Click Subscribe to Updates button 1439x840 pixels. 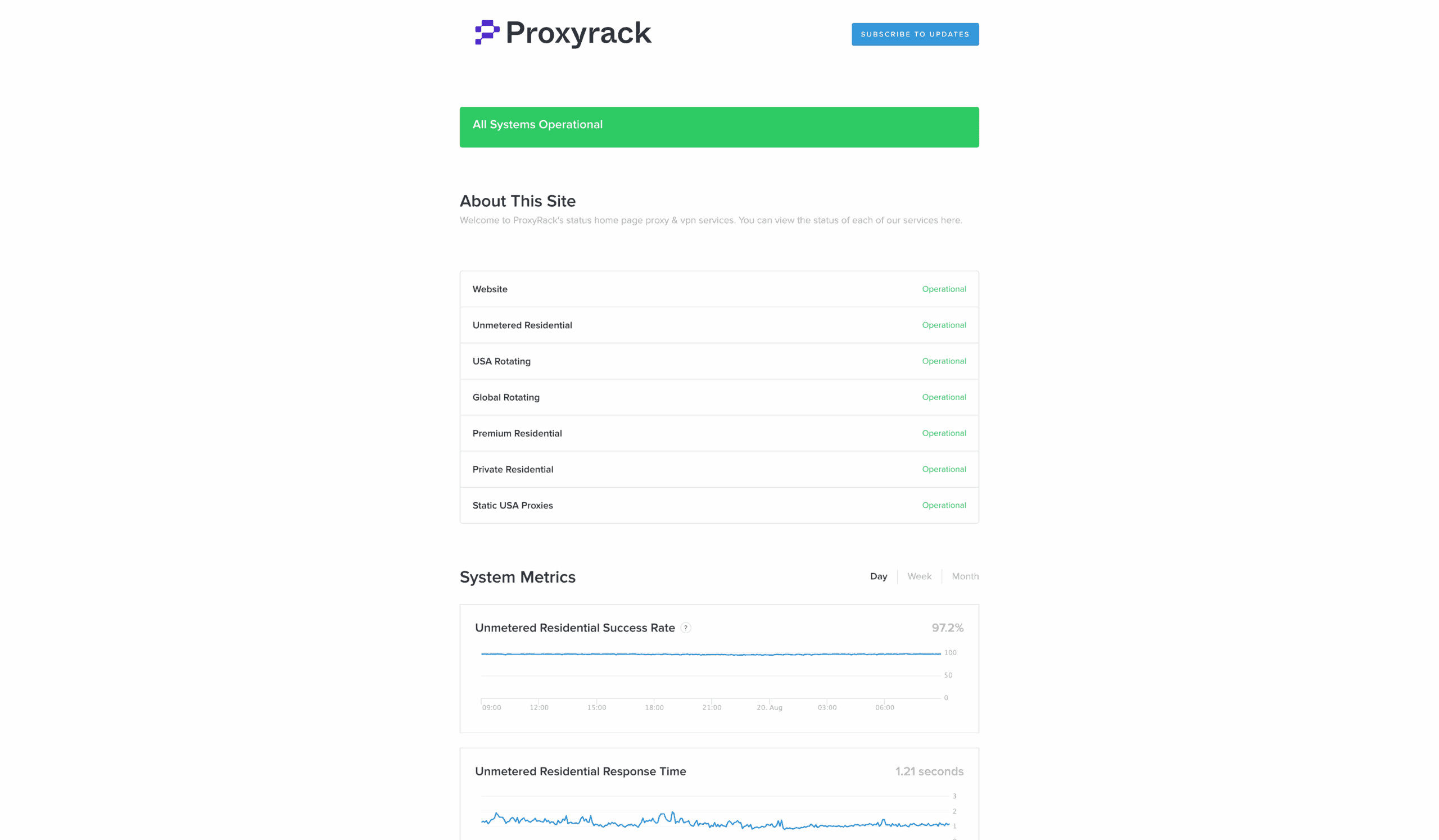pos(915,34)
